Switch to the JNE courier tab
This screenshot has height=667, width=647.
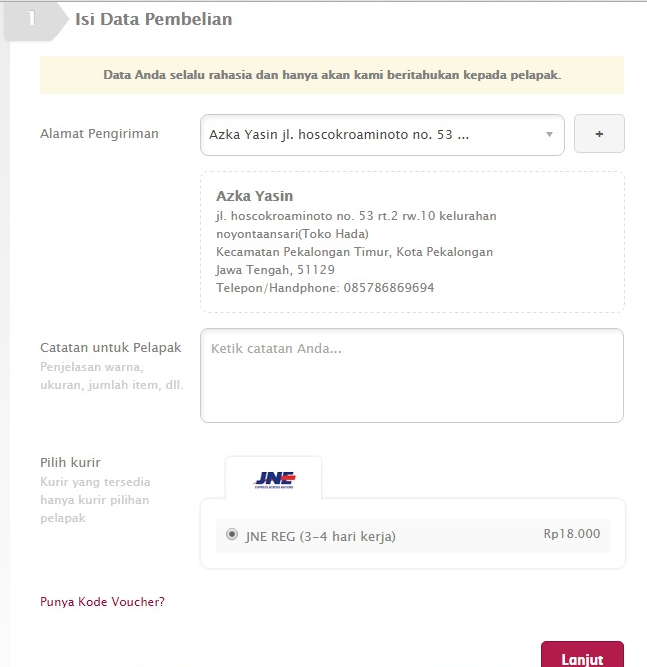(274, 478)
